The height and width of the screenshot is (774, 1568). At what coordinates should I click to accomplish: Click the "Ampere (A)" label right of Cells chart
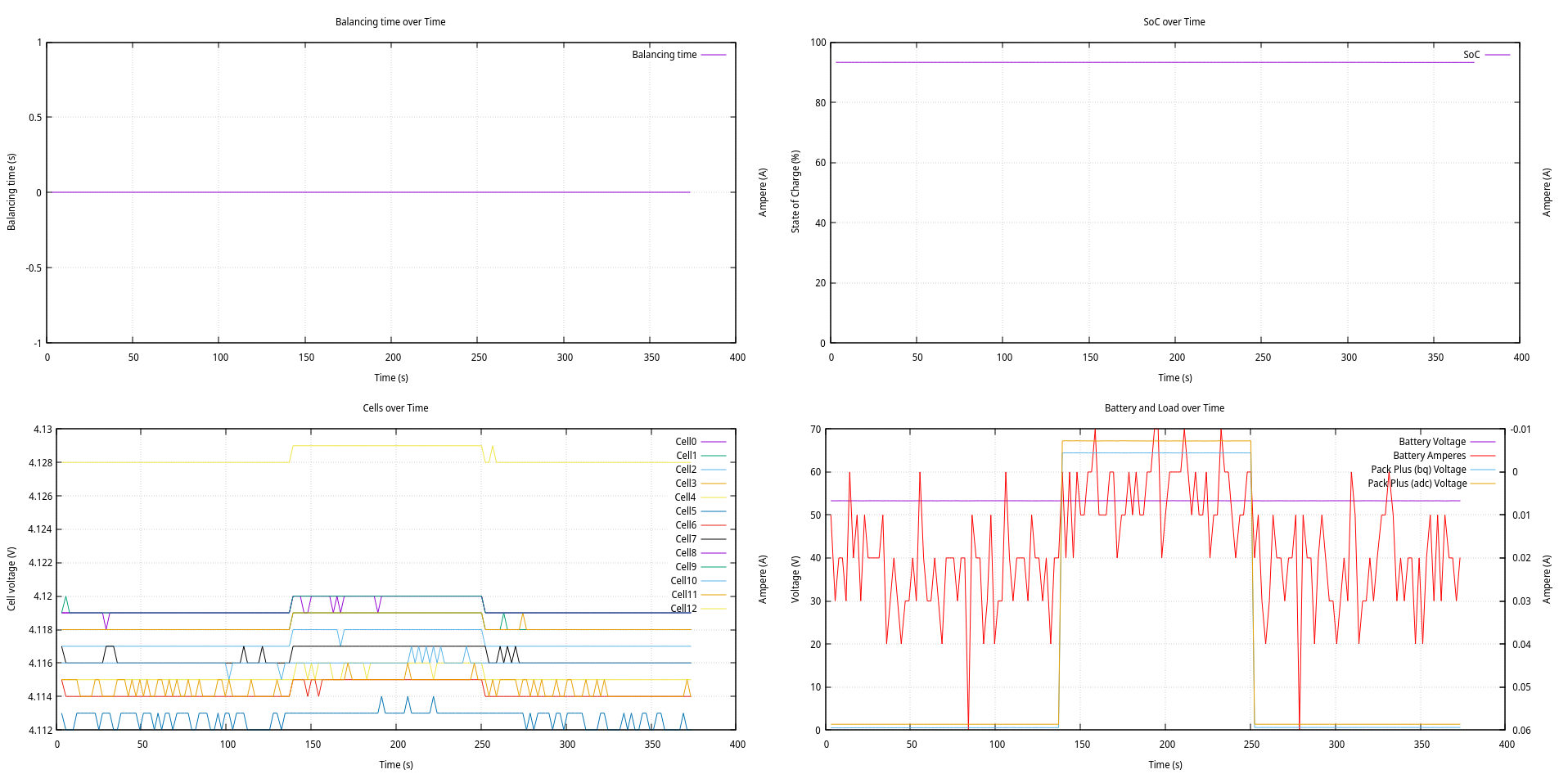763,579
